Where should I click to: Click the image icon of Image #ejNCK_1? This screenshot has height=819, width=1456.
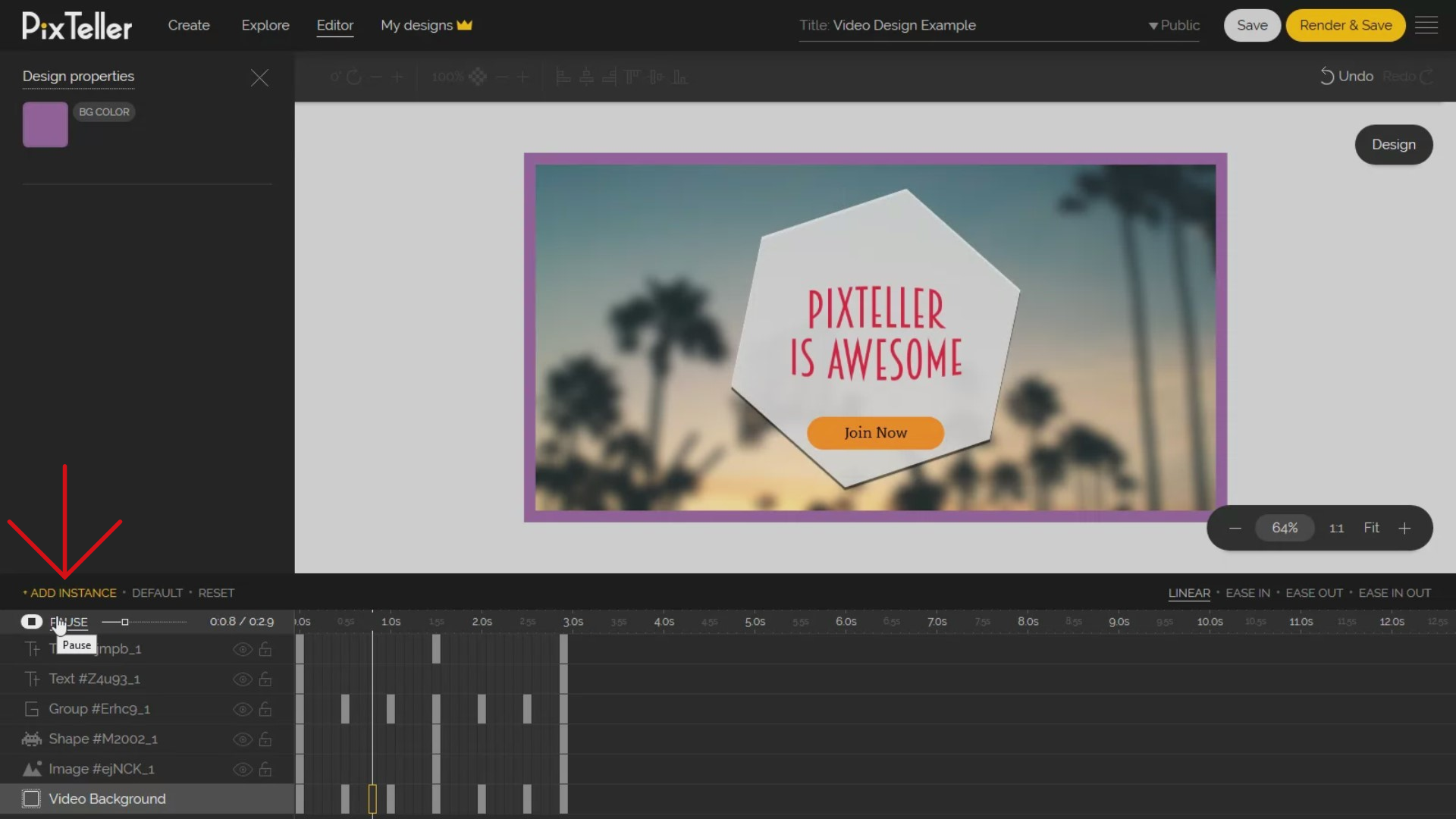(32, 769)
